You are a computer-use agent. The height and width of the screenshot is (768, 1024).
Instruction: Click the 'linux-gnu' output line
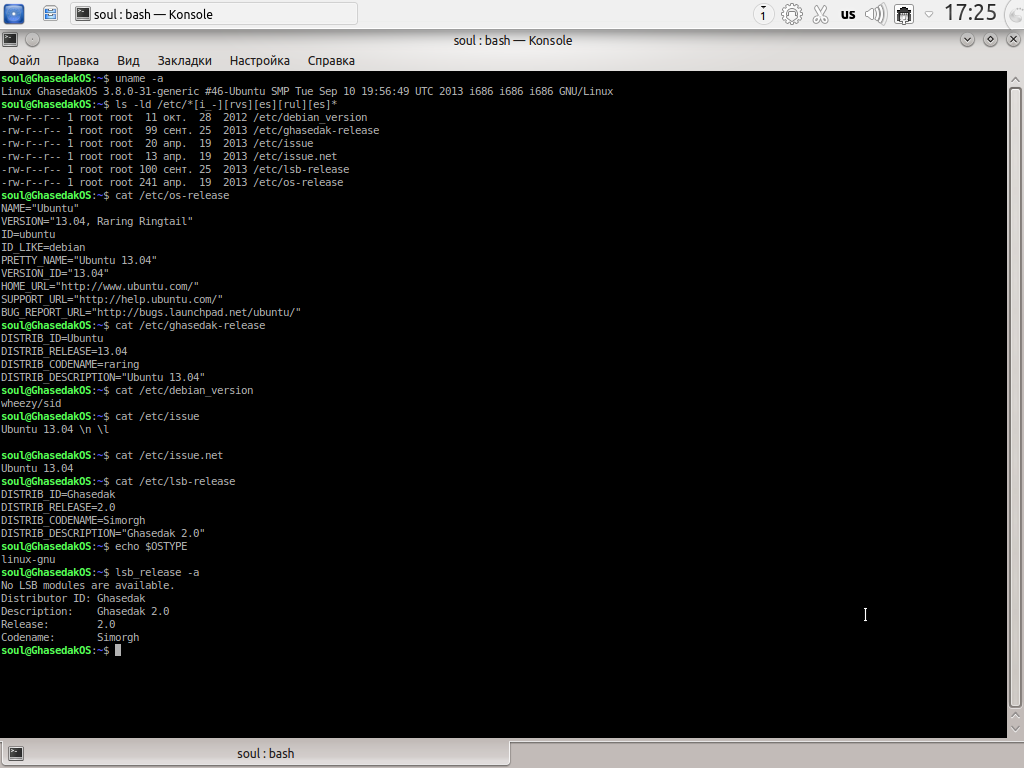28,560
